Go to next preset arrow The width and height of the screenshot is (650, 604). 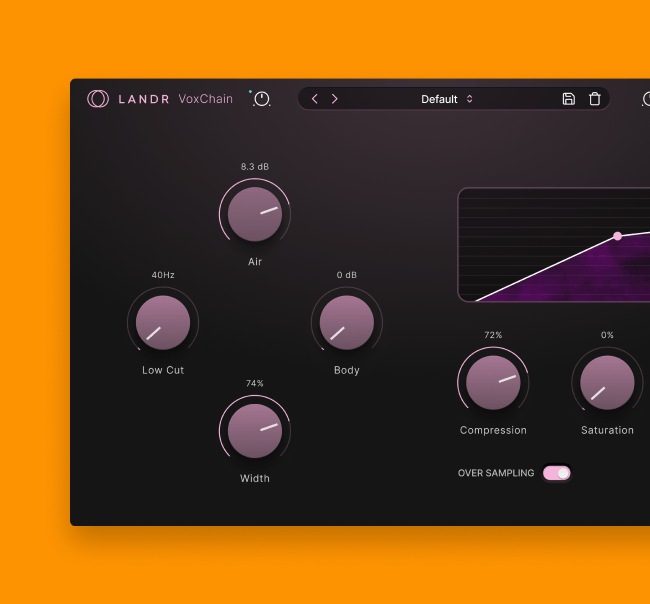[x=335, y=99]
